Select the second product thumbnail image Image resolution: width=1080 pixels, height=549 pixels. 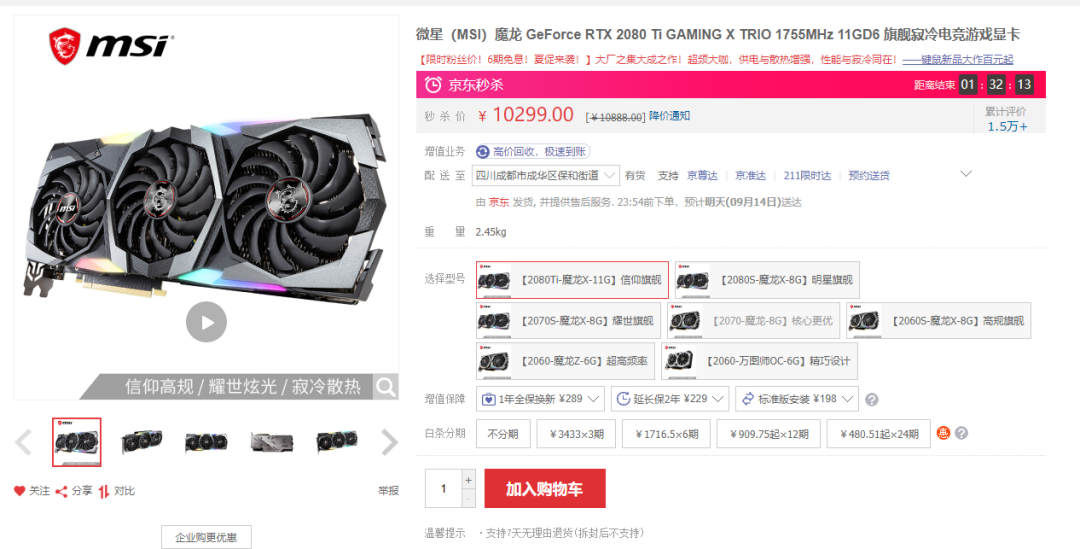pyautogui.click(x=141, y=442)
